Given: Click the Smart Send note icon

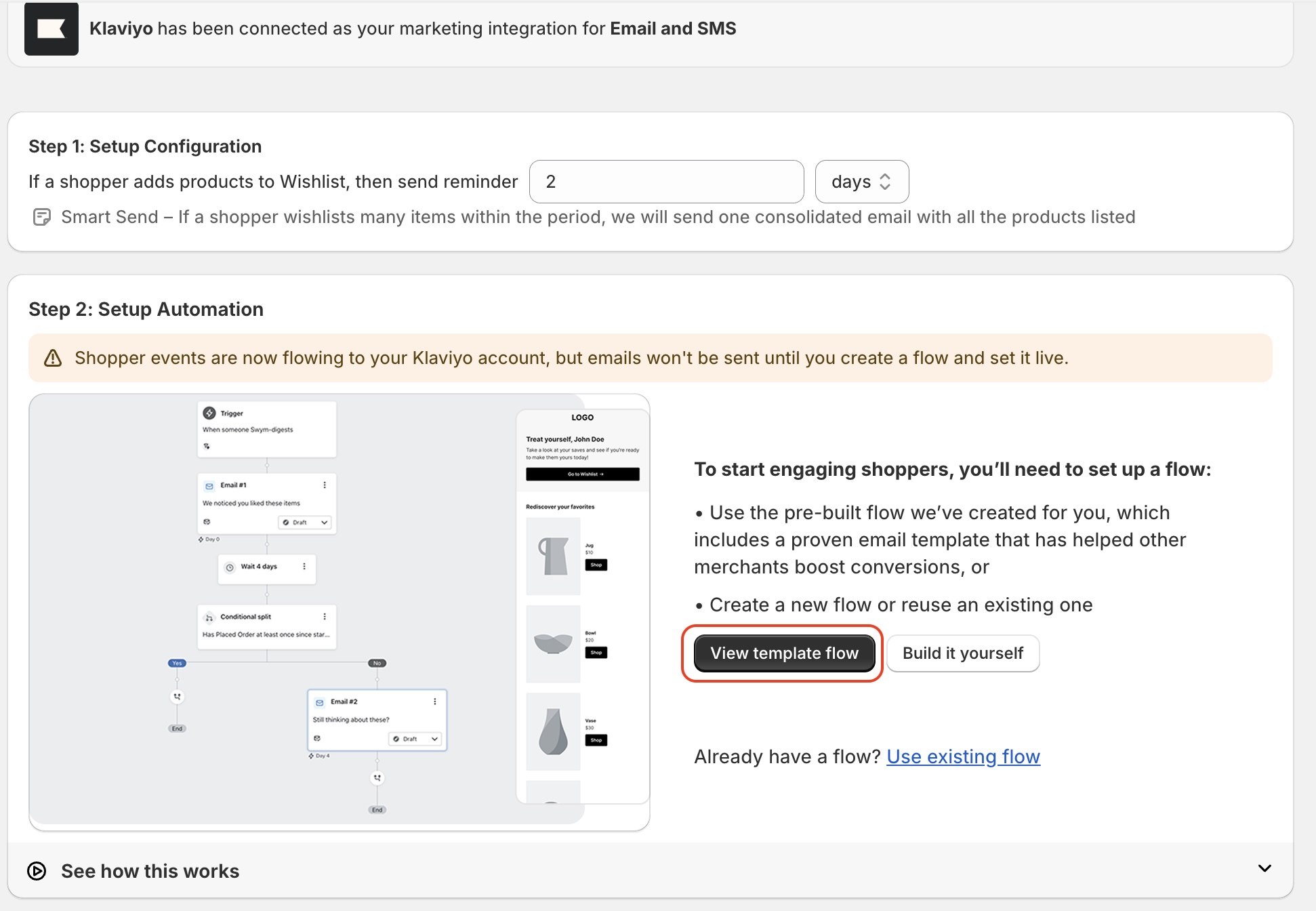Looking at the screenshot, I should click(x=42, y=217).
